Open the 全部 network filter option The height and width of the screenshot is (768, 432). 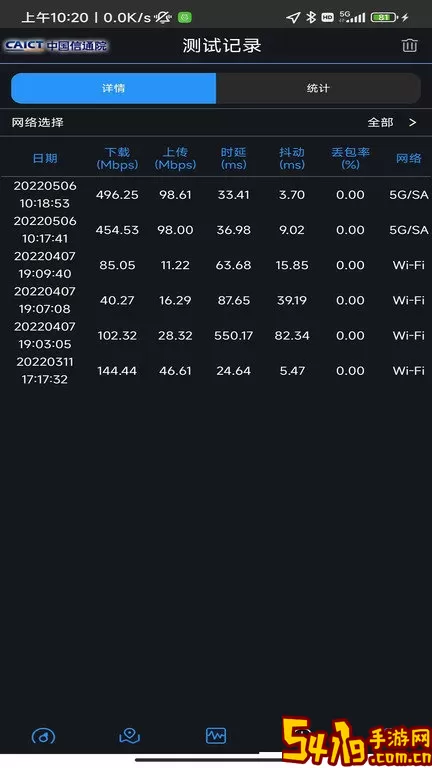(381, 122)
